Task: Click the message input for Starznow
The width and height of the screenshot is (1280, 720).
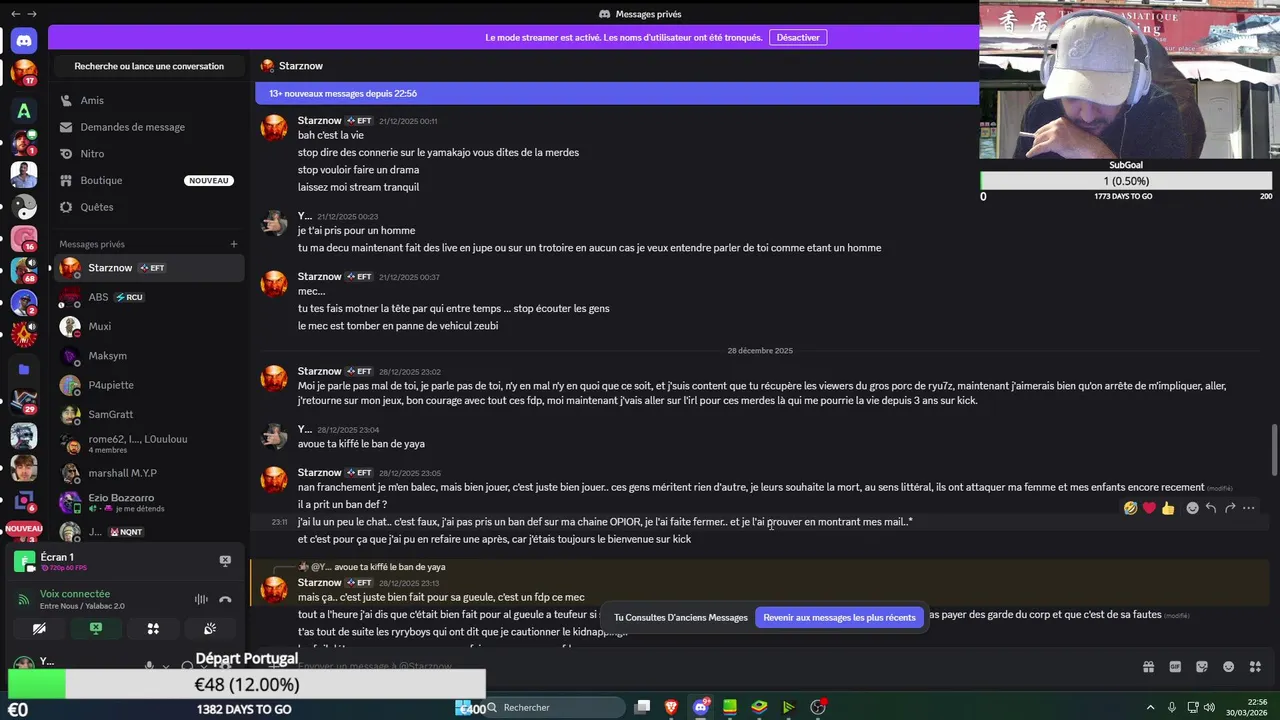Action: [x=700, y=666]
